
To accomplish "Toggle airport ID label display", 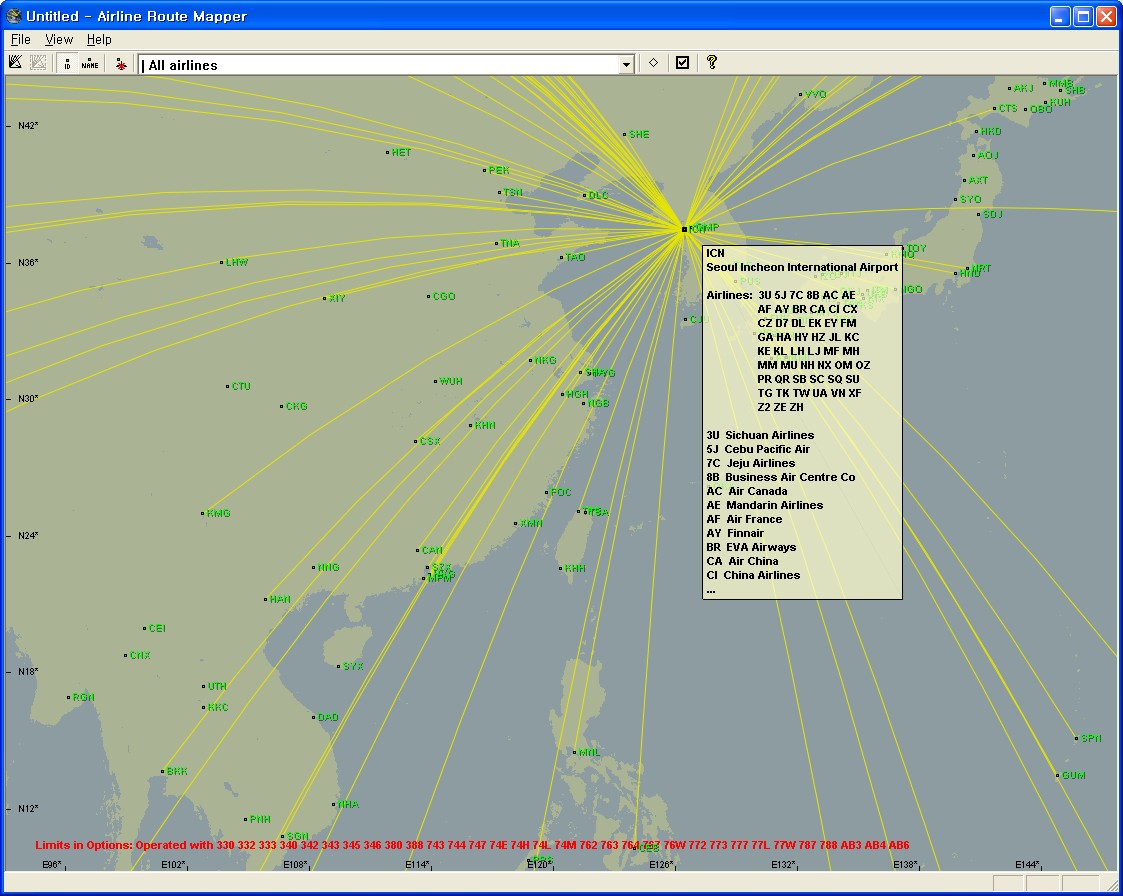I will point(67,62).
